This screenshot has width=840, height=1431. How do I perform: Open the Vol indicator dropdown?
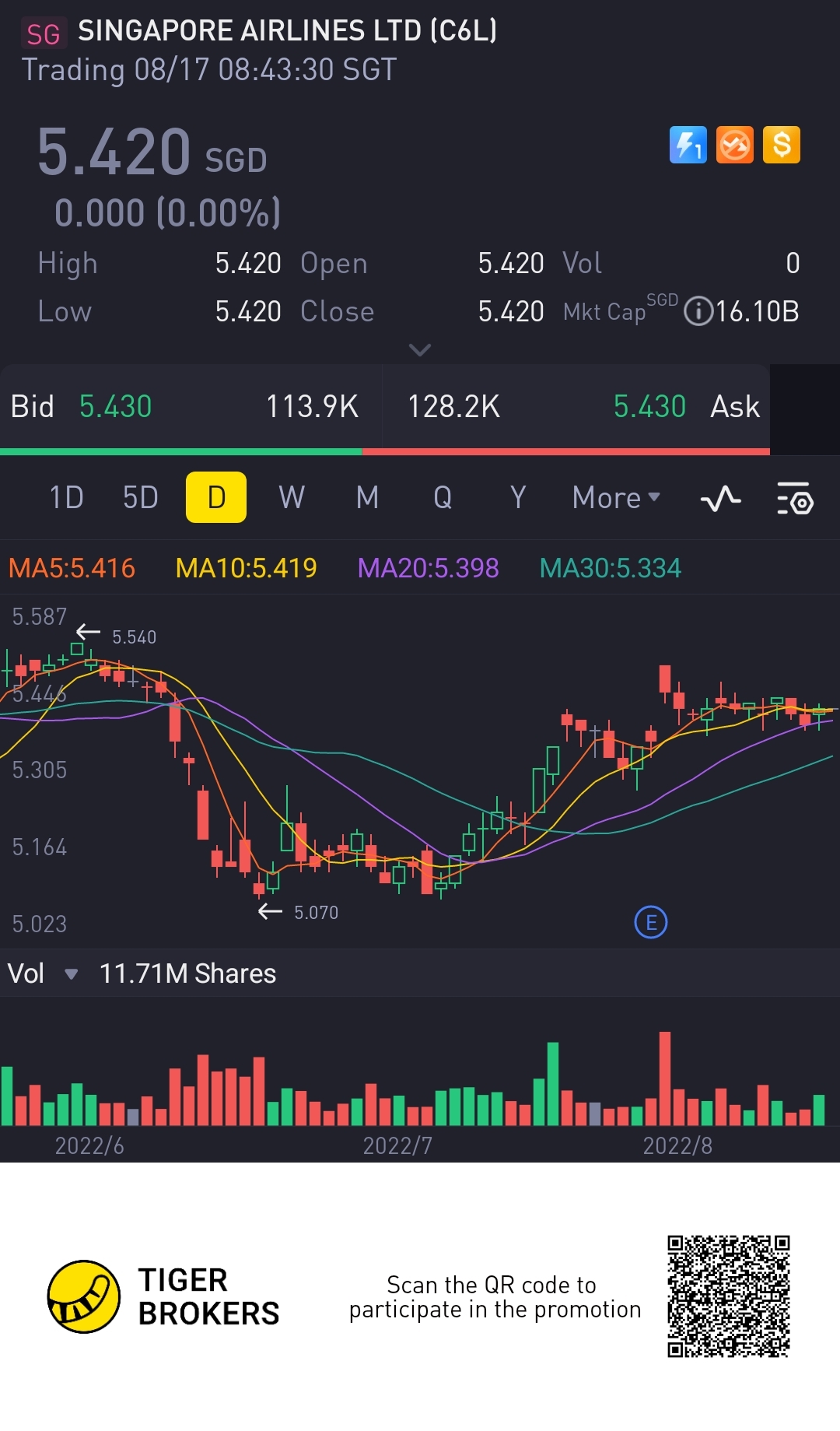pyautogui.click(x=71, y=974)
